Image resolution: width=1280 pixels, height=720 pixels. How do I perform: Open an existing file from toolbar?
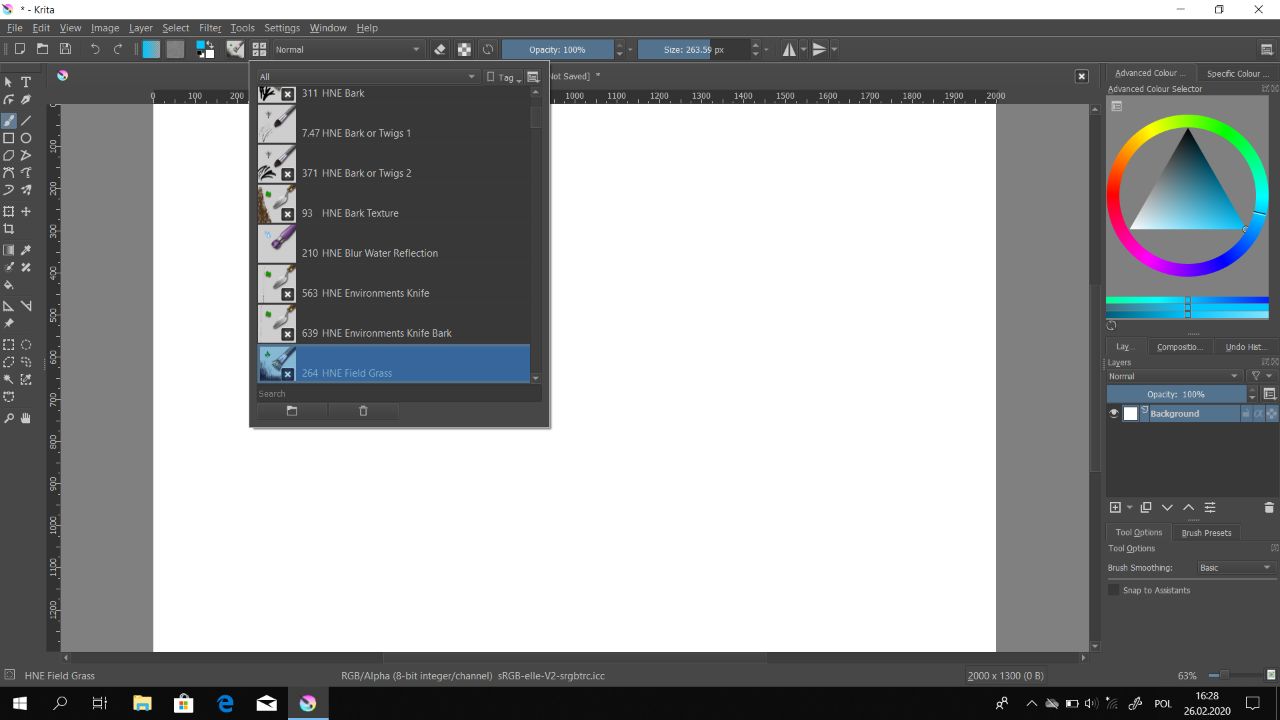(x=42, y=49)
